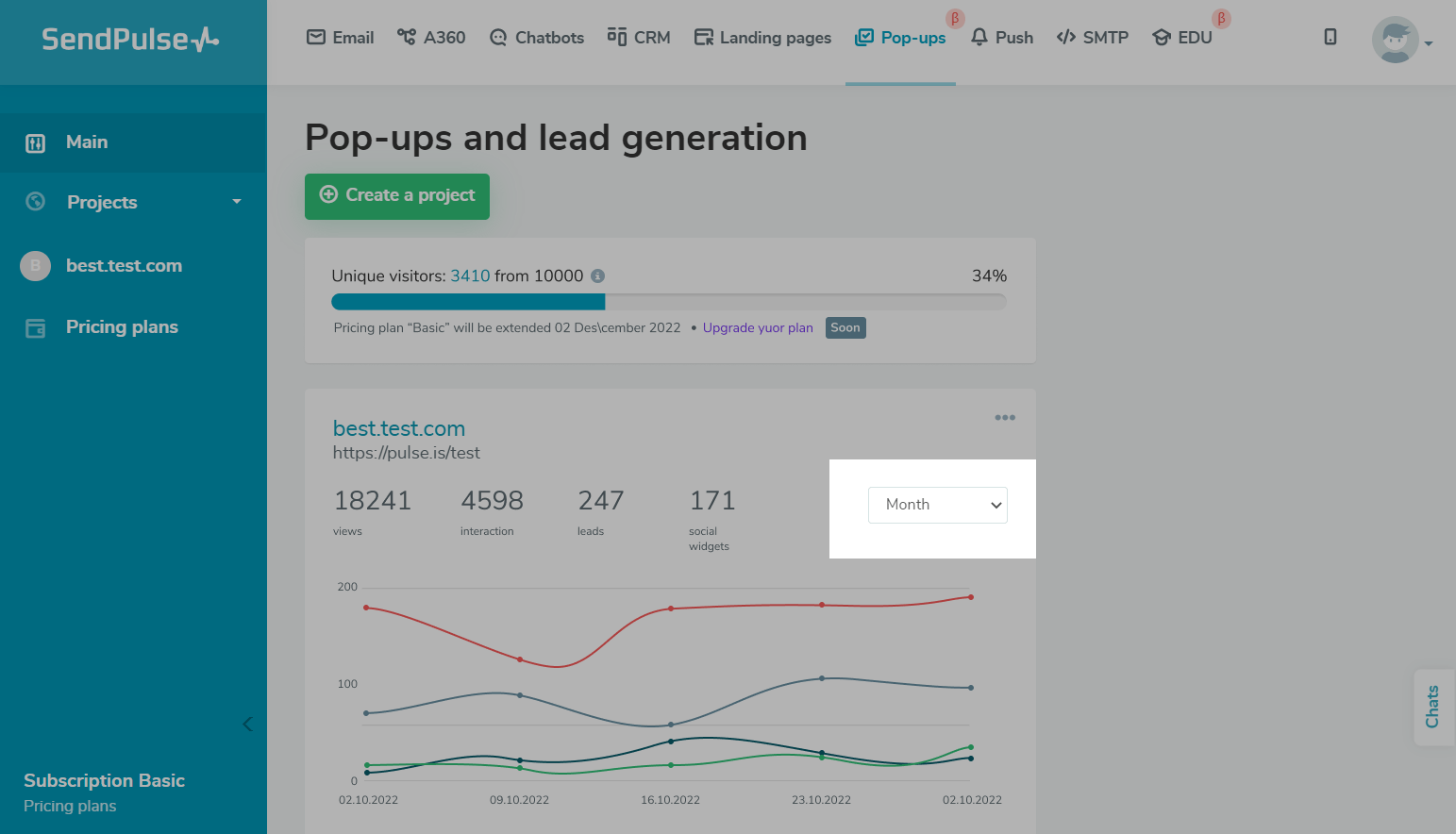Click the Soon badge
This screenshot has height=834, width=1456.
pyautogui.click(x=845, y=327)
